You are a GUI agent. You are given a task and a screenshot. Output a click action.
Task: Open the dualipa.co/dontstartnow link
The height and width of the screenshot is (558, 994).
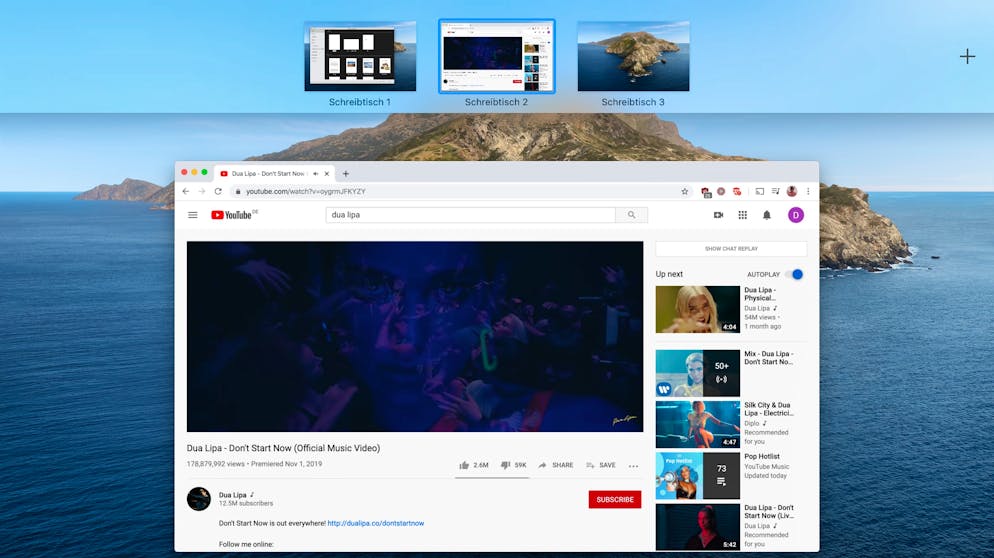[376, 523]
